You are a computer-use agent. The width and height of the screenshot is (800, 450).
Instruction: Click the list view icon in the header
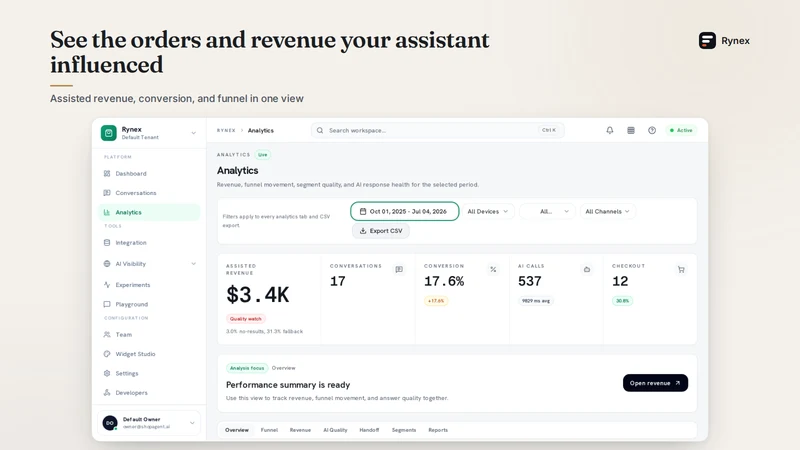631,131
